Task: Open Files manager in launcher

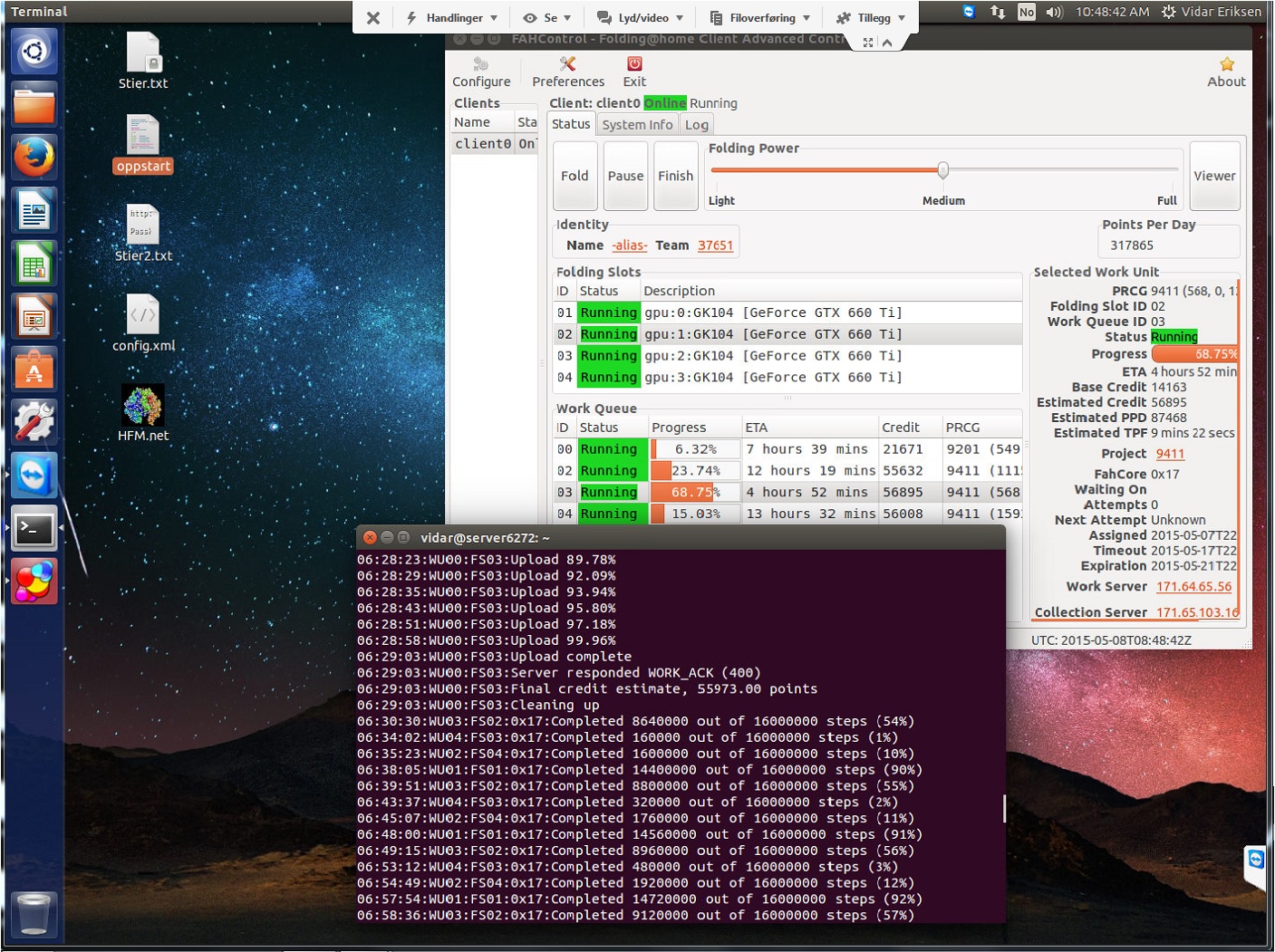Action: pyautogui.click(x=34, y=104)
